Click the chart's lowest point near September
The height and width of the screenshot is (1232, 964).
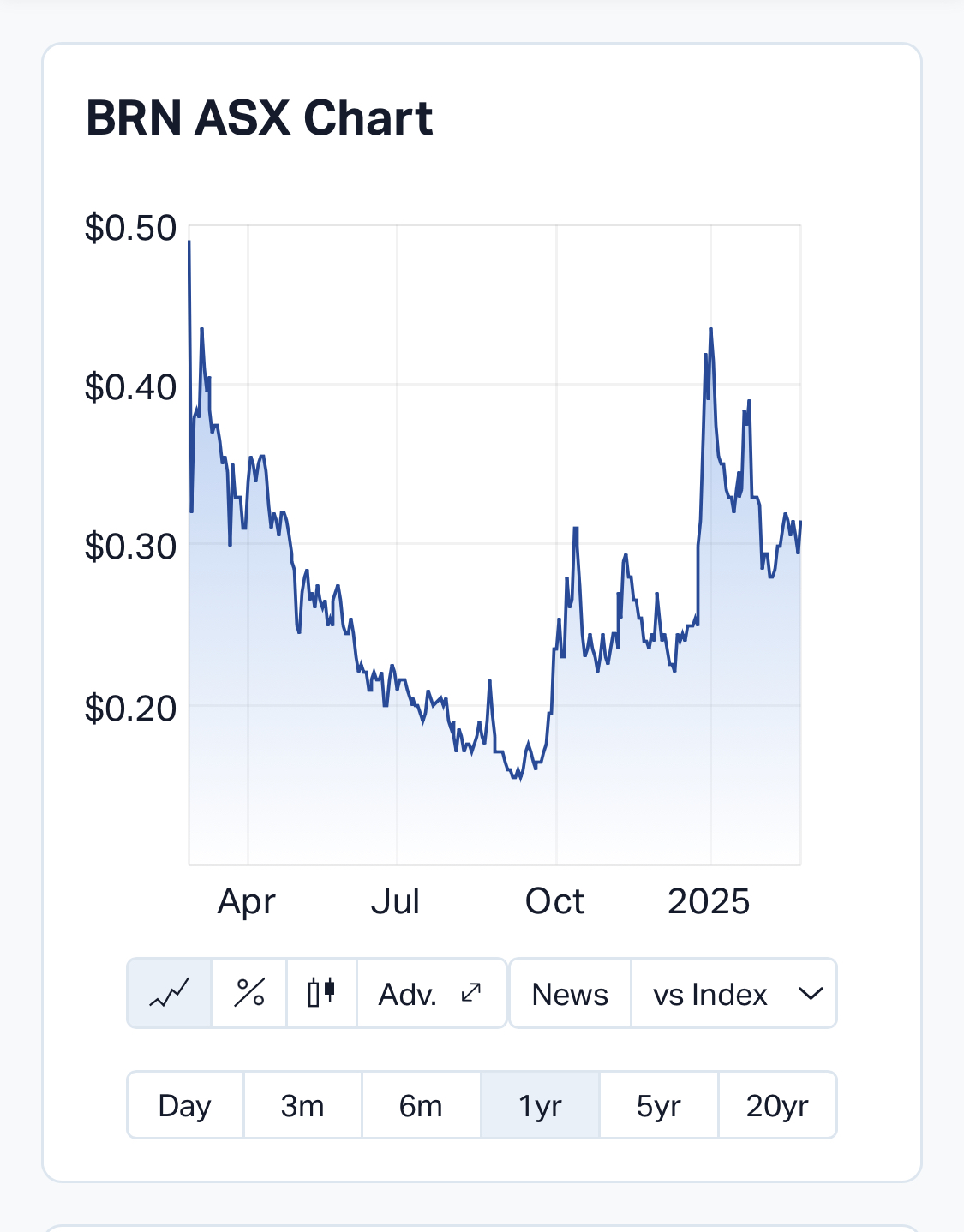coord(520,778)
